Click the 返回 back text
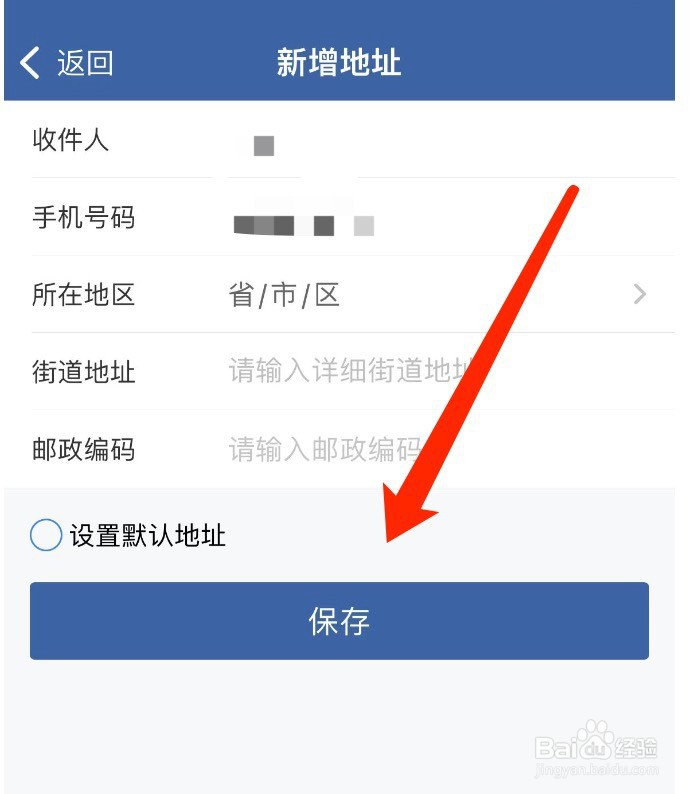 pyautogui.click(x=85, y=63)
